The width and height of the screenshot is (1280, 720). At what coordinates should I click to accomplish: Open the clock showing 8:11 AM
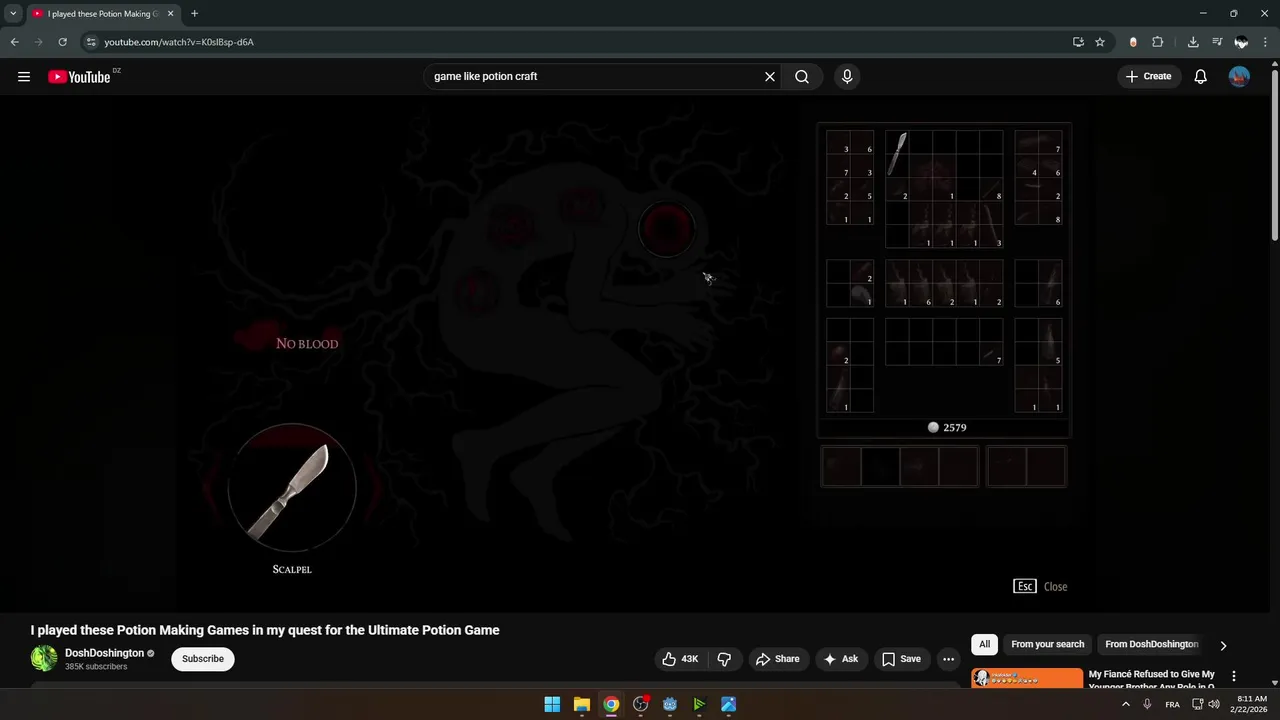pos(1252,705)
